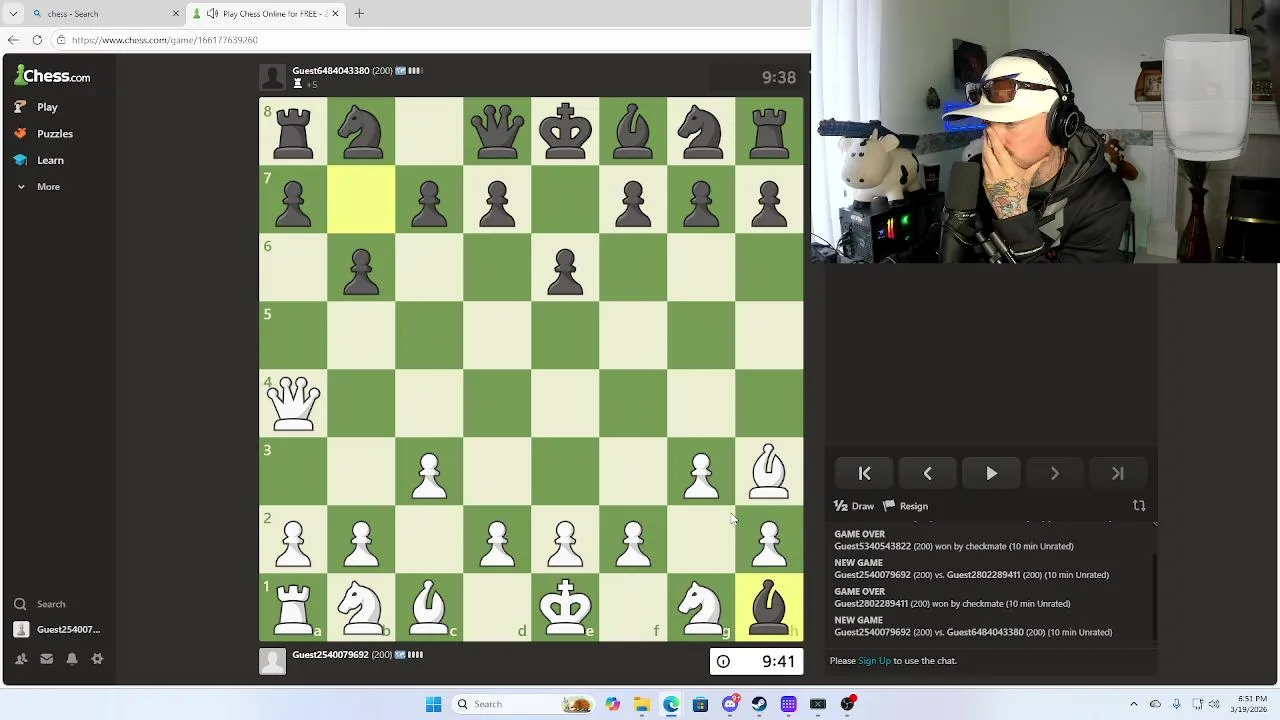Click the Windows taskbar Search box
The height and width of the screenshot is (720, 1280).
coord(522,704)
